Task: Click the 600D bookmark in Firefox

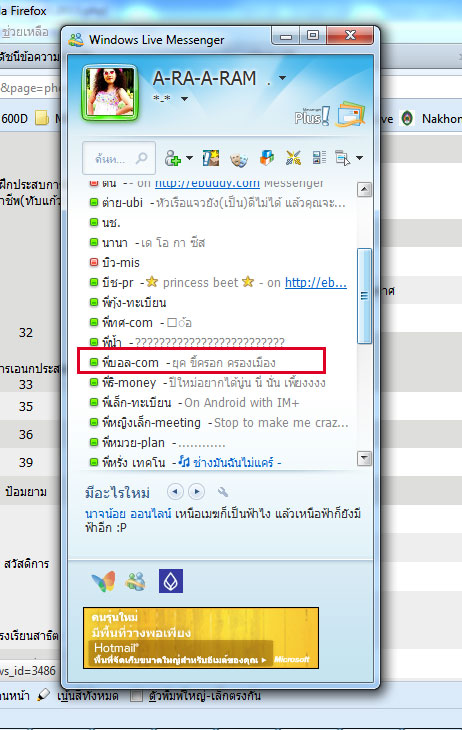Action: (x=14, y=119)
